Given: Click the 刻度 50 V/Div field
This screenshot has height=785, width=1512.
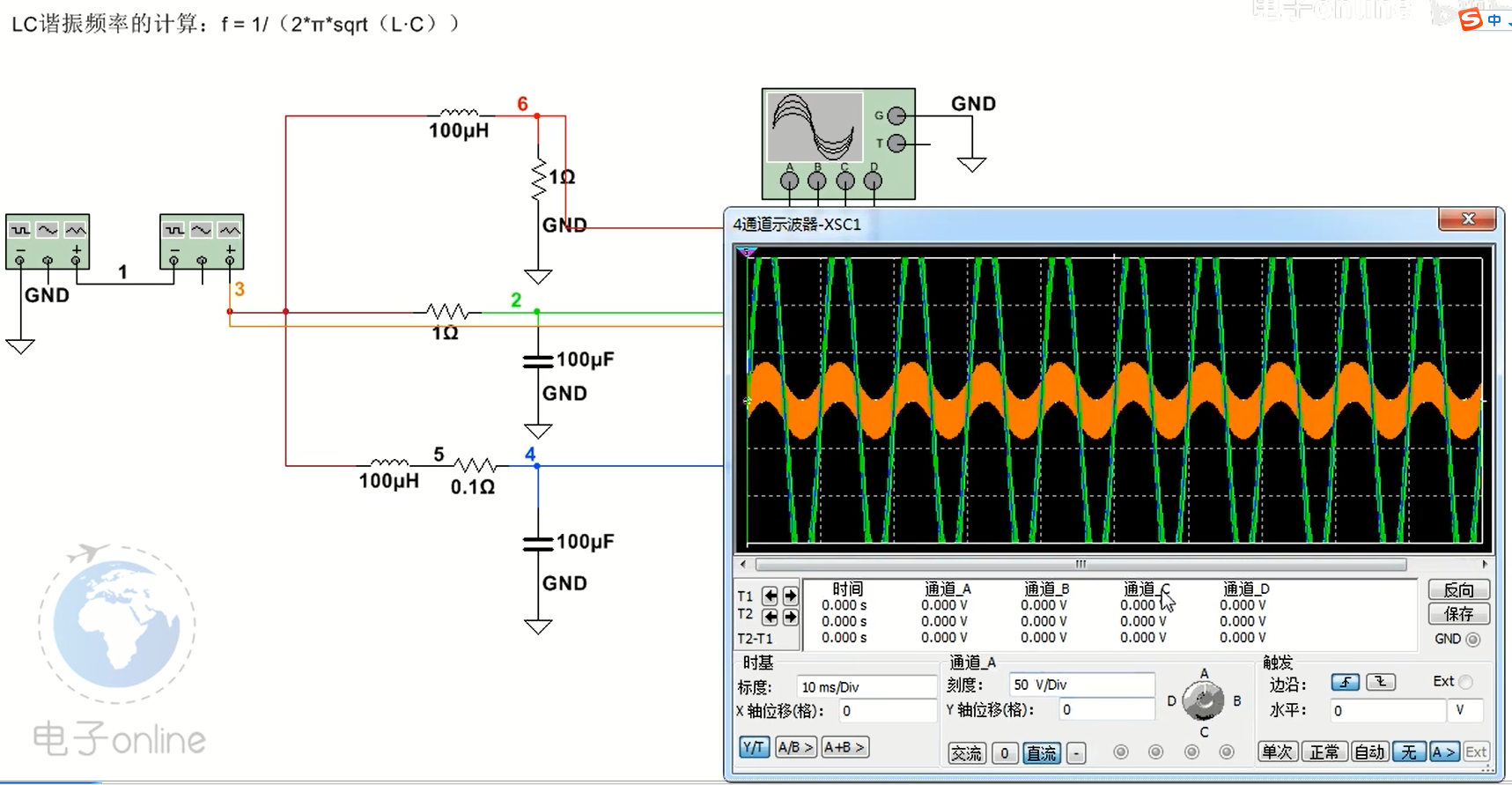Looking at the screenshot, I should coord(1081,685).
